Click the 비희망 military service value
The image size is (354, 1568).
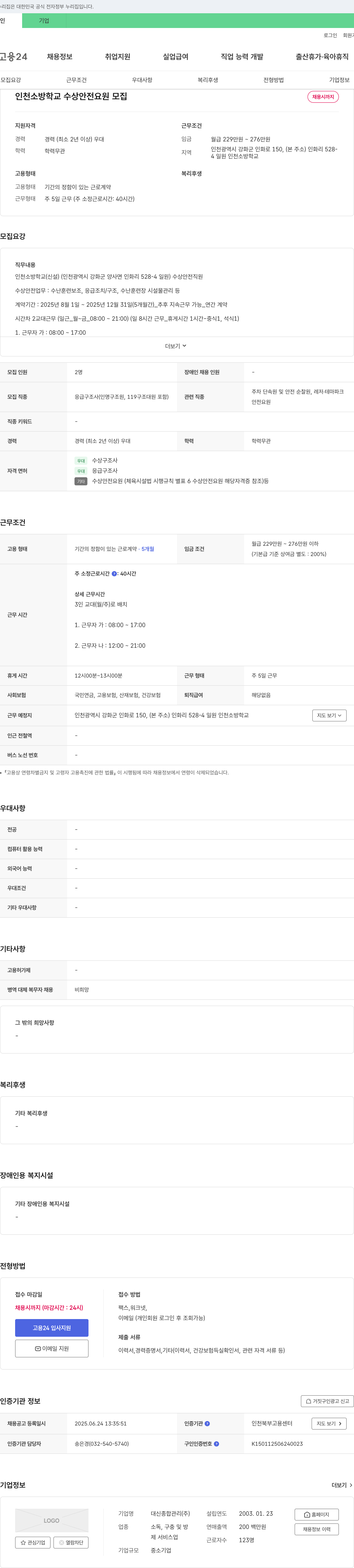[x=81, y=990]
